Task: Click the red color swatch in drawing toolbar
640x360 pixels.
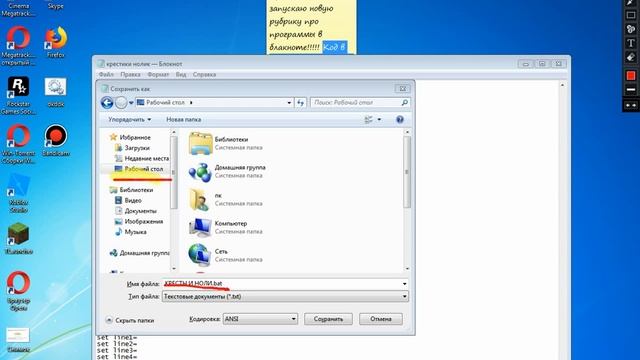Action: [631, 76]
